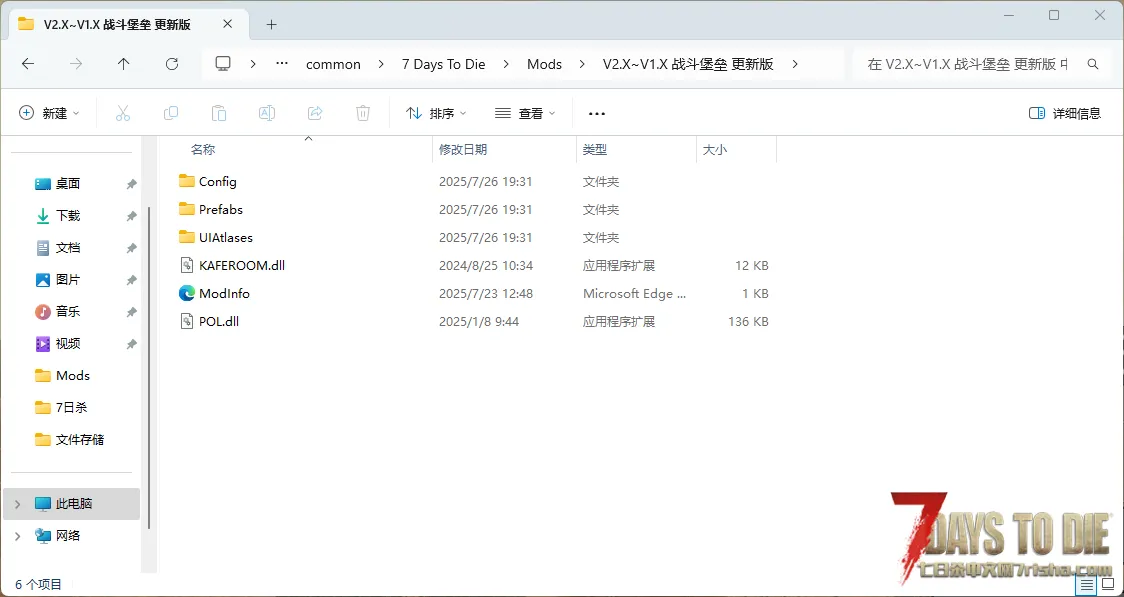The image size is (1124, 597).
Task: Open the 新建 new item menu
Action: 49,113
